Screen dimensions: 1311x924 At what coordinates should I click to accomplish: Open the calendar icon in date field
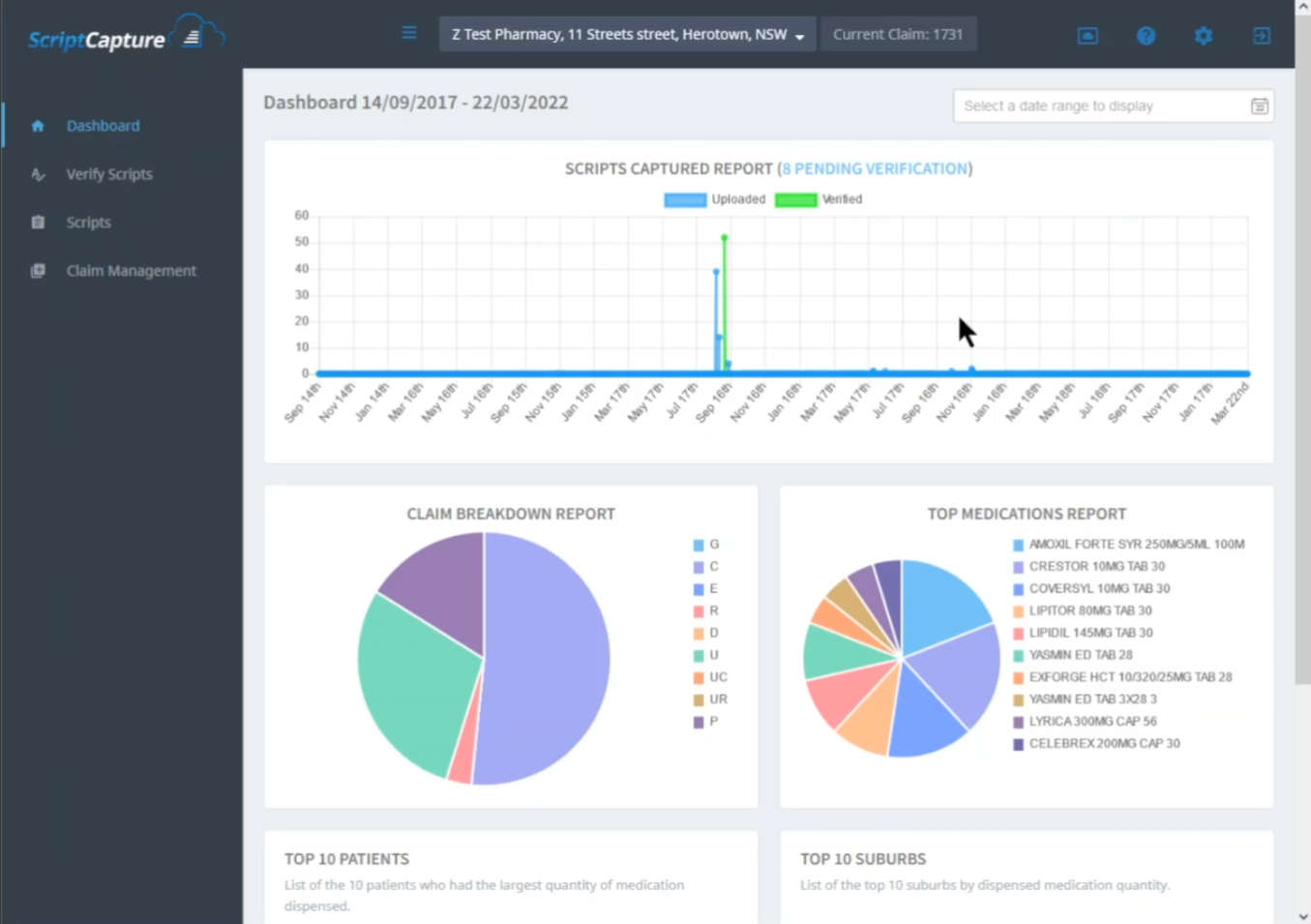1259,106
